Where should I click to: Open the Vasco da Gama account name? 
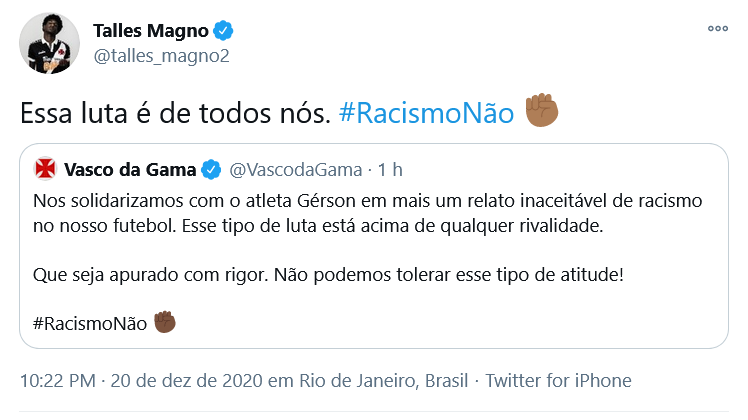[x=129, y=168]
